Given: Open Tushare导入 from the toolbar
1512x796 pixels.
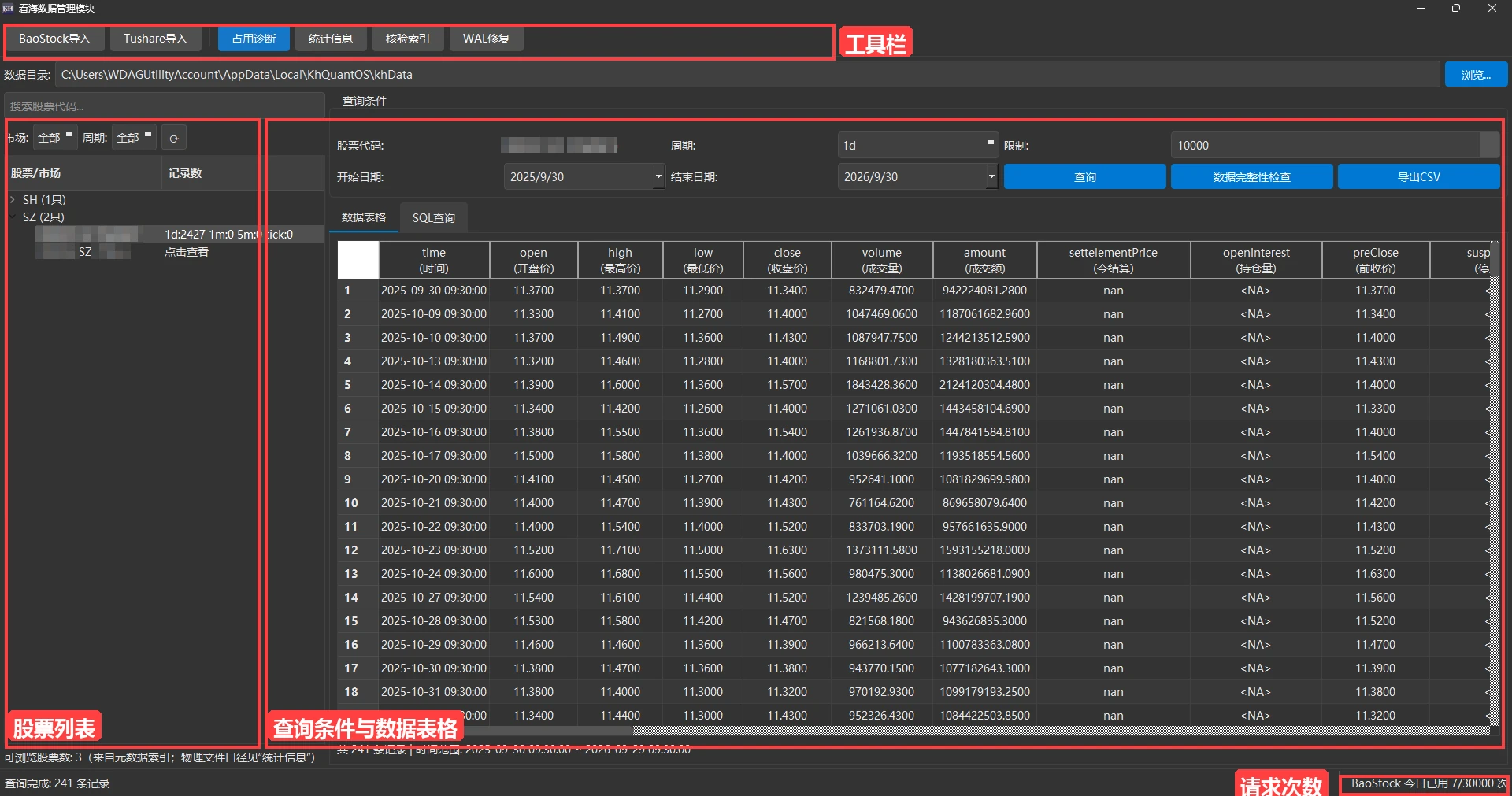Looking at the screenshot, I should coord(155,39).
